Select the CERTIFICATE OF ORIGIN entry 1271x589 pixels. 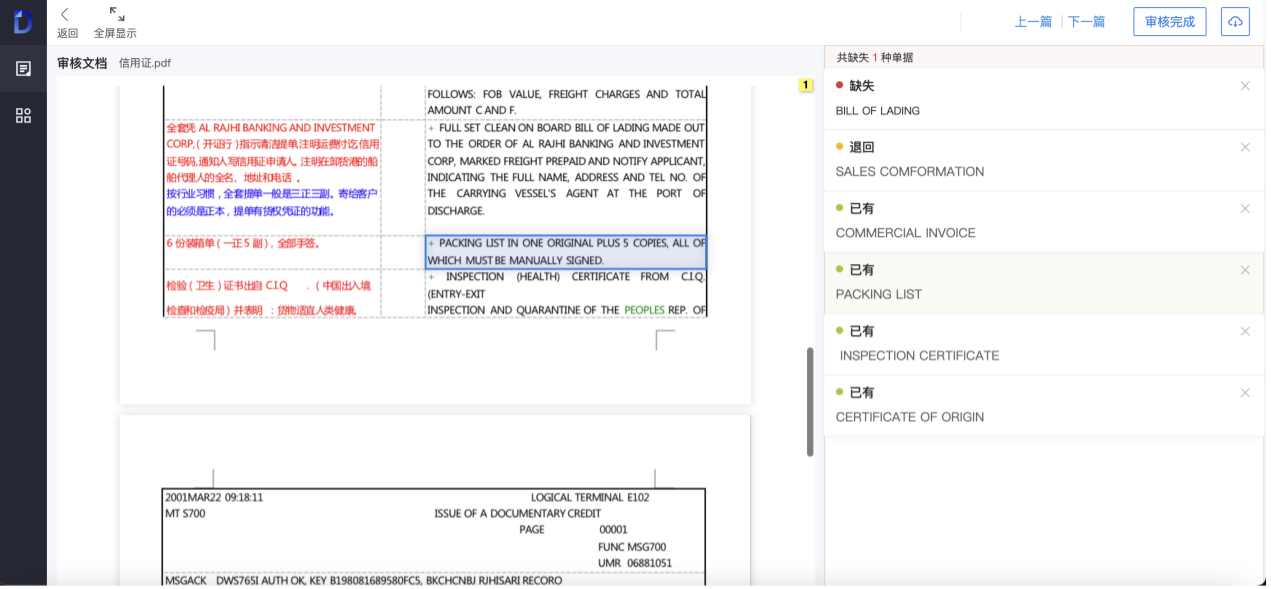pos(1044,404)
